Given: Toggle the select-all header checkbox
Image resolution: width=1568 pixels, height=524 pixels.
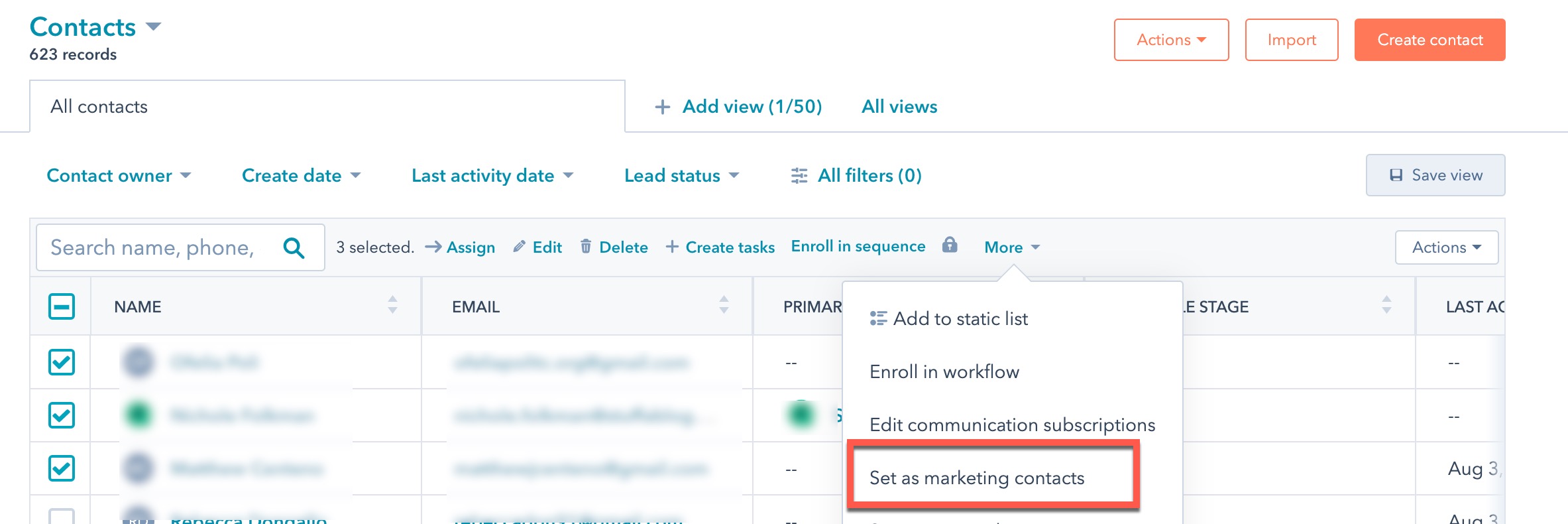Looking at the screenshot, I should coord(62,306).
